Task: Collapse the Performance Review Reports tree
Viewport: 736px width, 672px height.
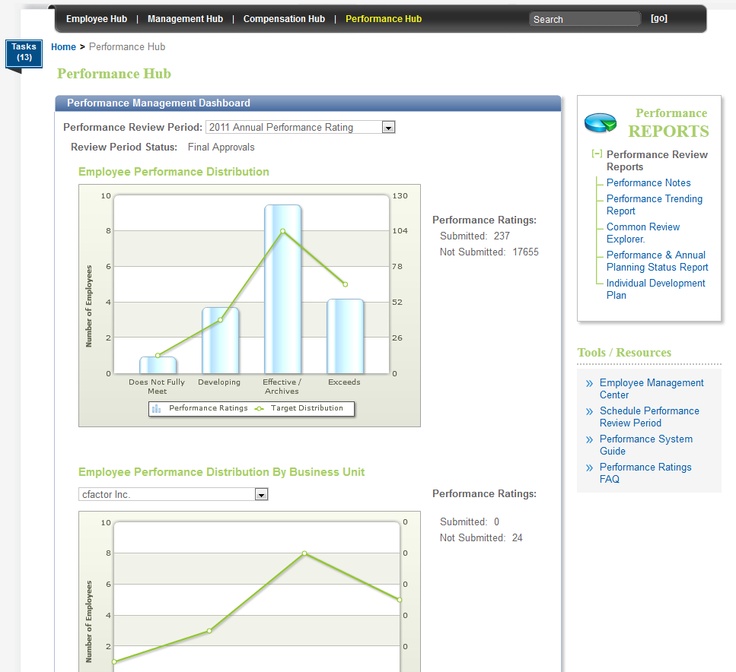Action: tap(597, 154)
